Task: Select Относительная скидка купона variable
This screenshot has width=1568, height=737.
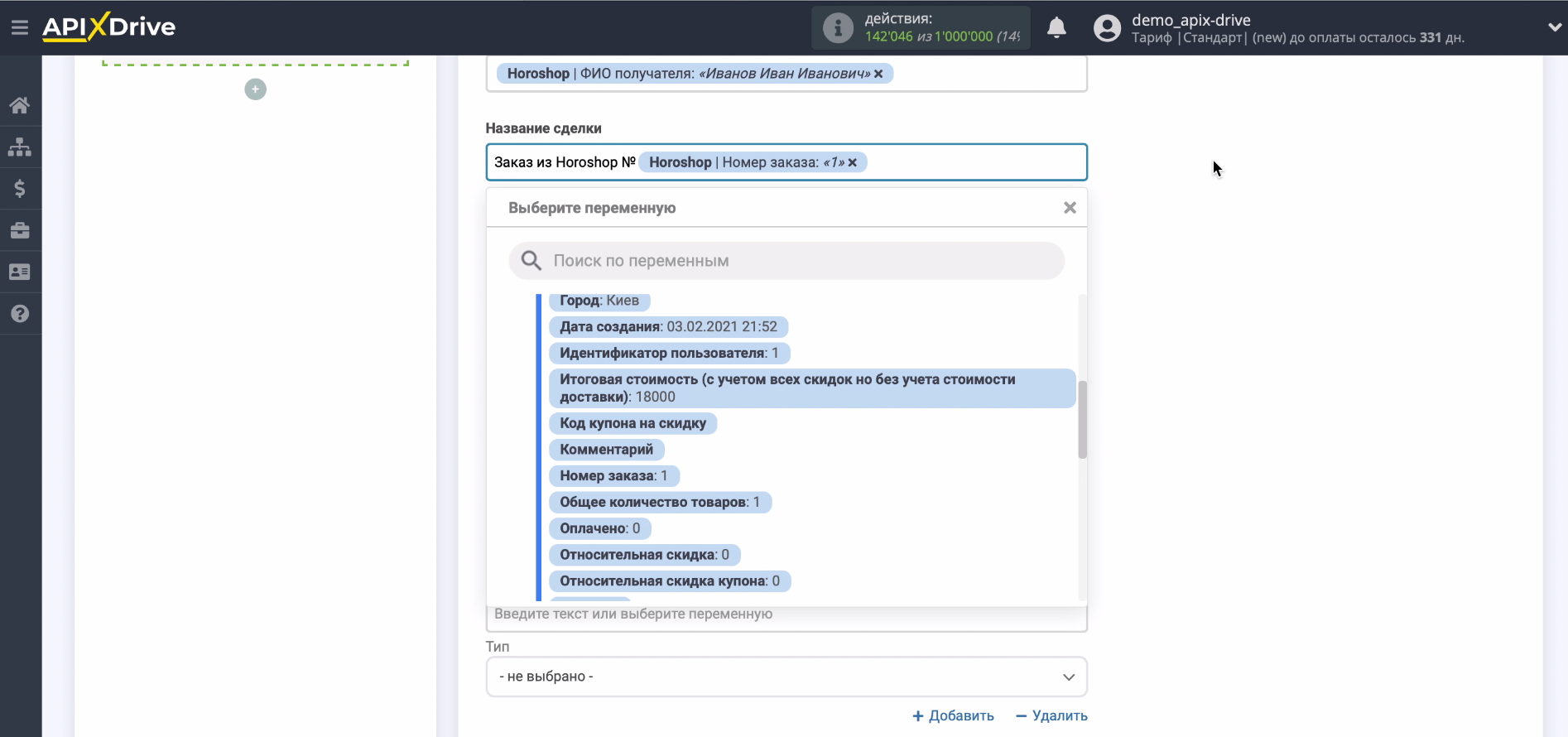Action: (670, 581)
